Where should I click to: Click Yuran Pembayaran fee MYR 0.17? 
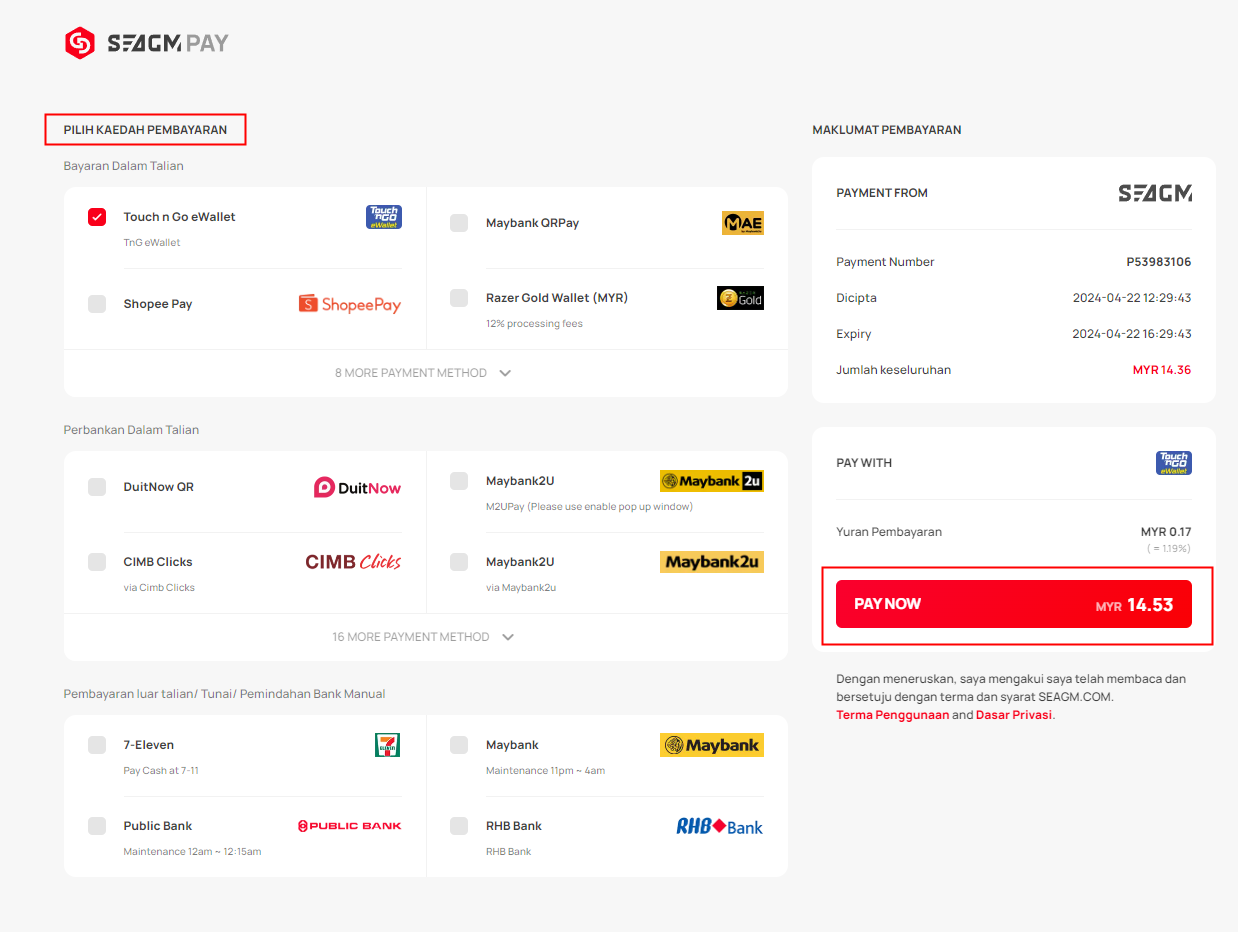[x=1166, y=532]
